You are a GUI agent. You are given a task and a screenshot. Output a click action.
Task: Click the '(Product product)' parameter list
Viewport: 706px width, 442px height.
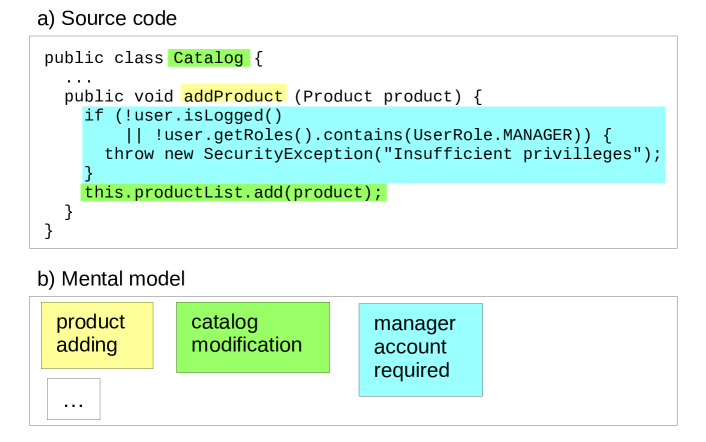coord(378,96)
